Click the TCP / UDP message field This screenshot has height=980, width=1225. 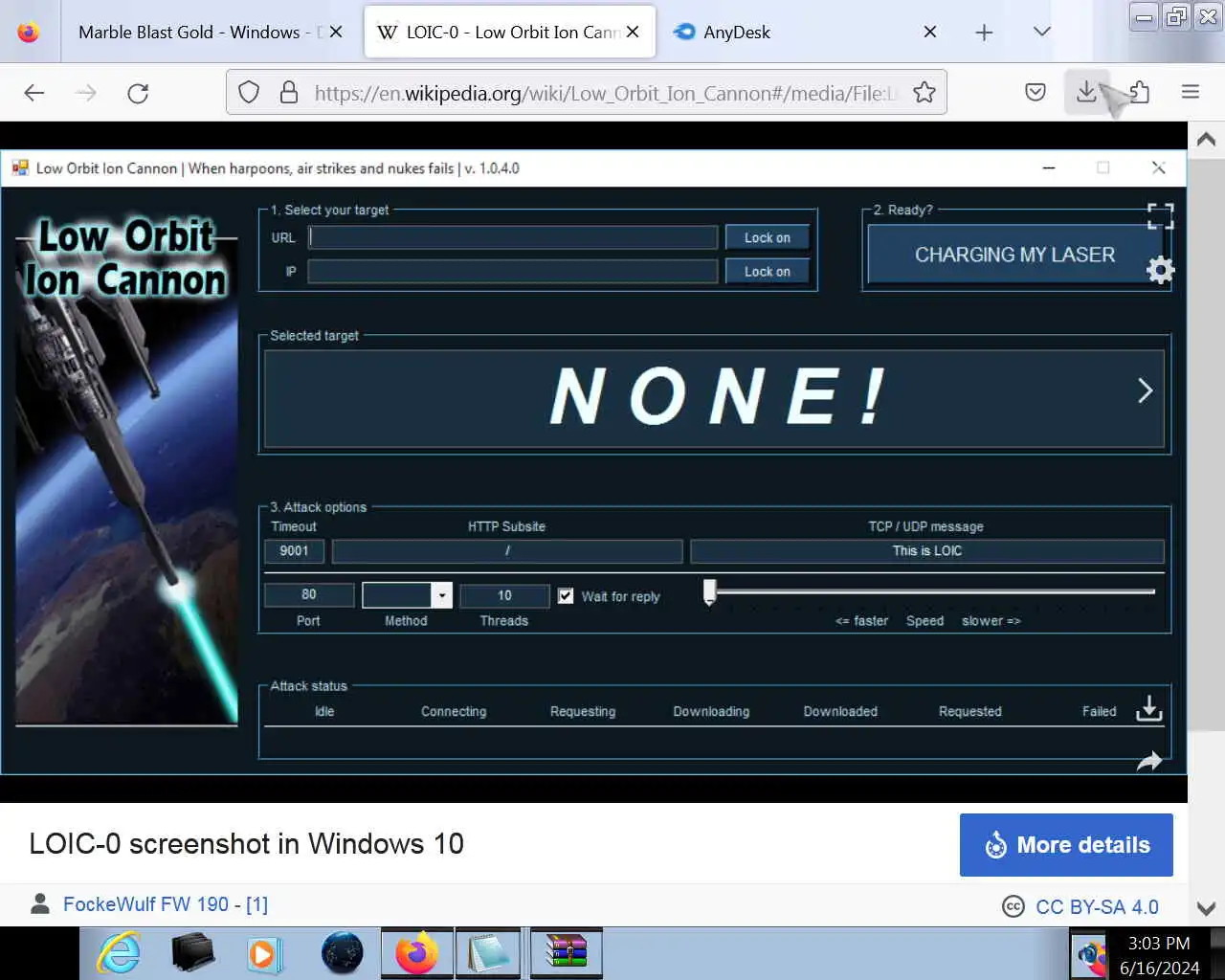tap(927, 550)
